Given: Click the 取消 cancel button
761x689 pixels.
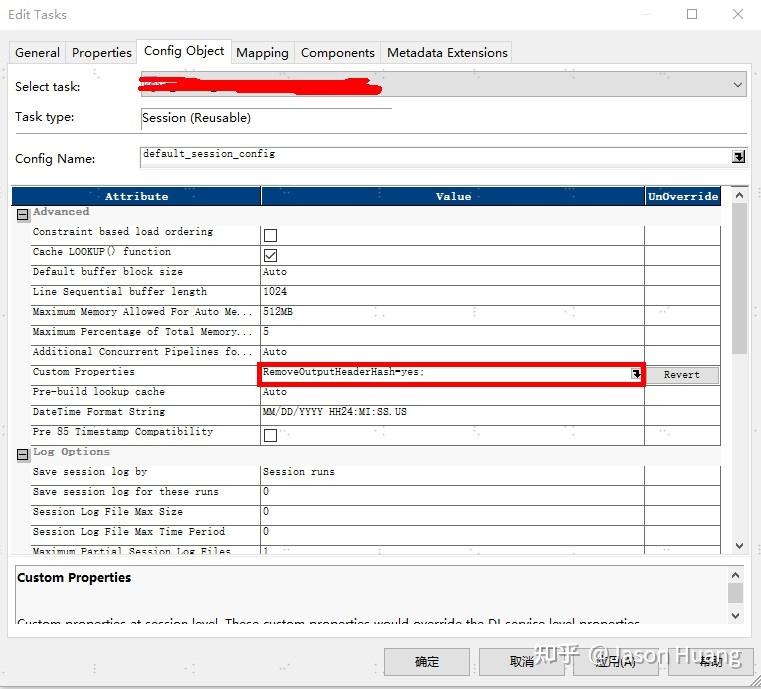Looking at the screenshot, I should pos(522,661).
